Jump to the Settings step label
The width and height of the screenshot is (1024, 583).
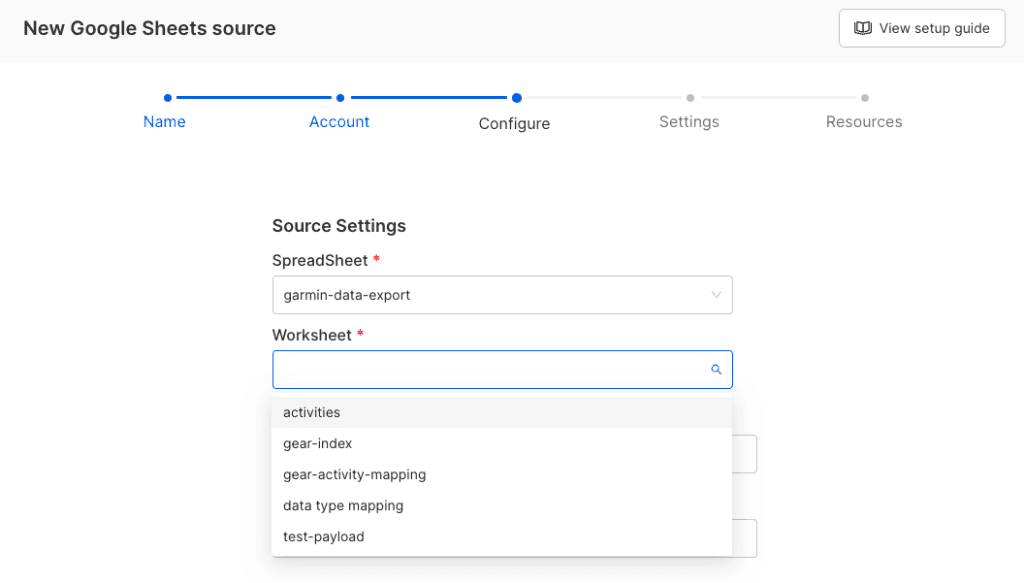(x=689, y=122)
